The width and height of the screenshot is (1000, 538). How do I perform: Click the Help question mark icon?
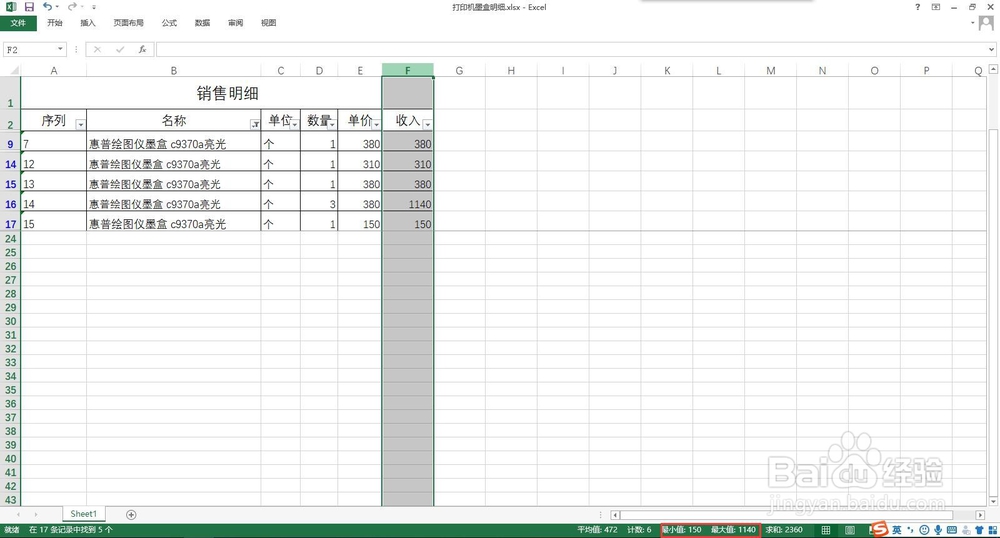coord(918,7)
